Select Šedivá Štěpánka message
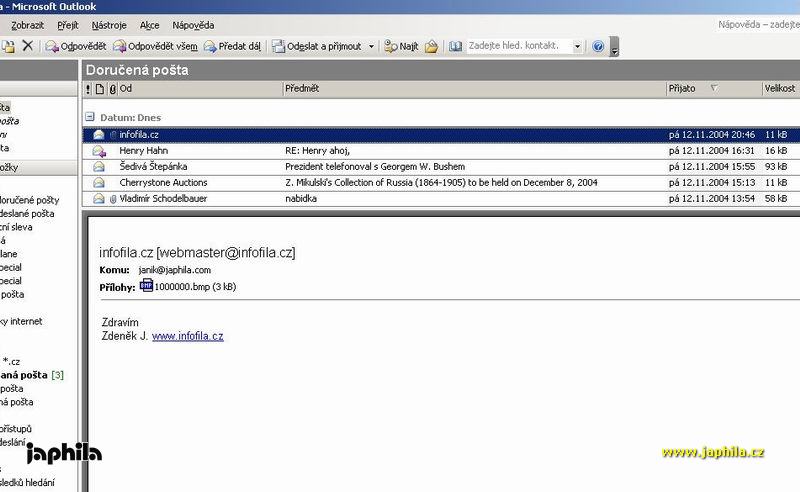 (441, 166)
